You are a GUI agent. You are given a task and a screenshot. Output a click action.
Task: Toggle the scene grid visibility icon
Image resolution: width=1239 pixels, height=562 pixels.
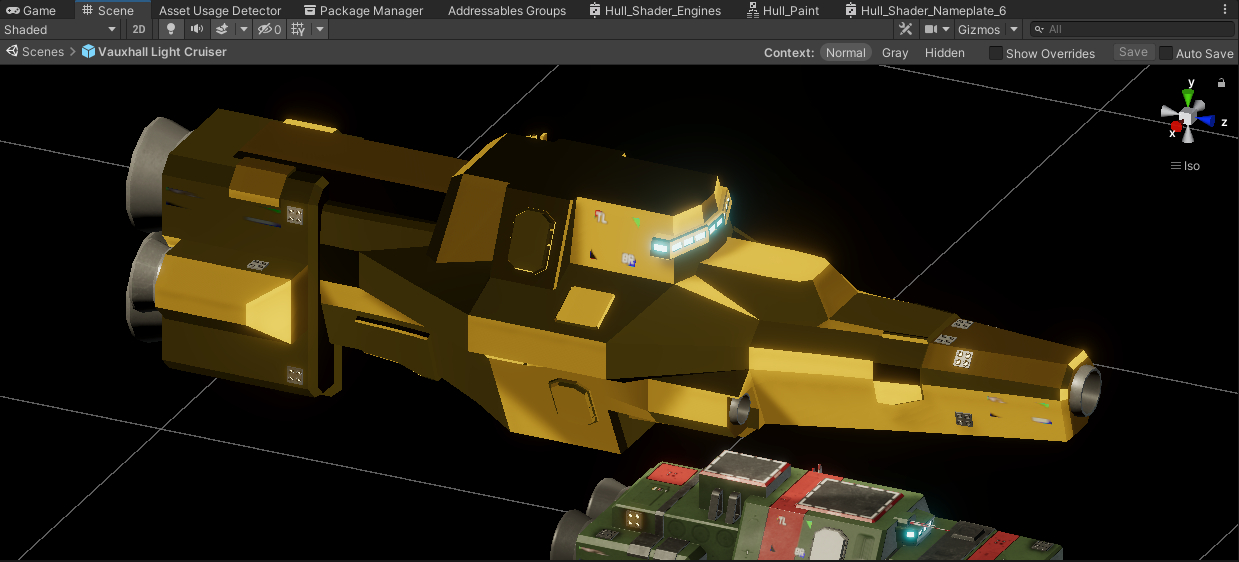point(298,30)
